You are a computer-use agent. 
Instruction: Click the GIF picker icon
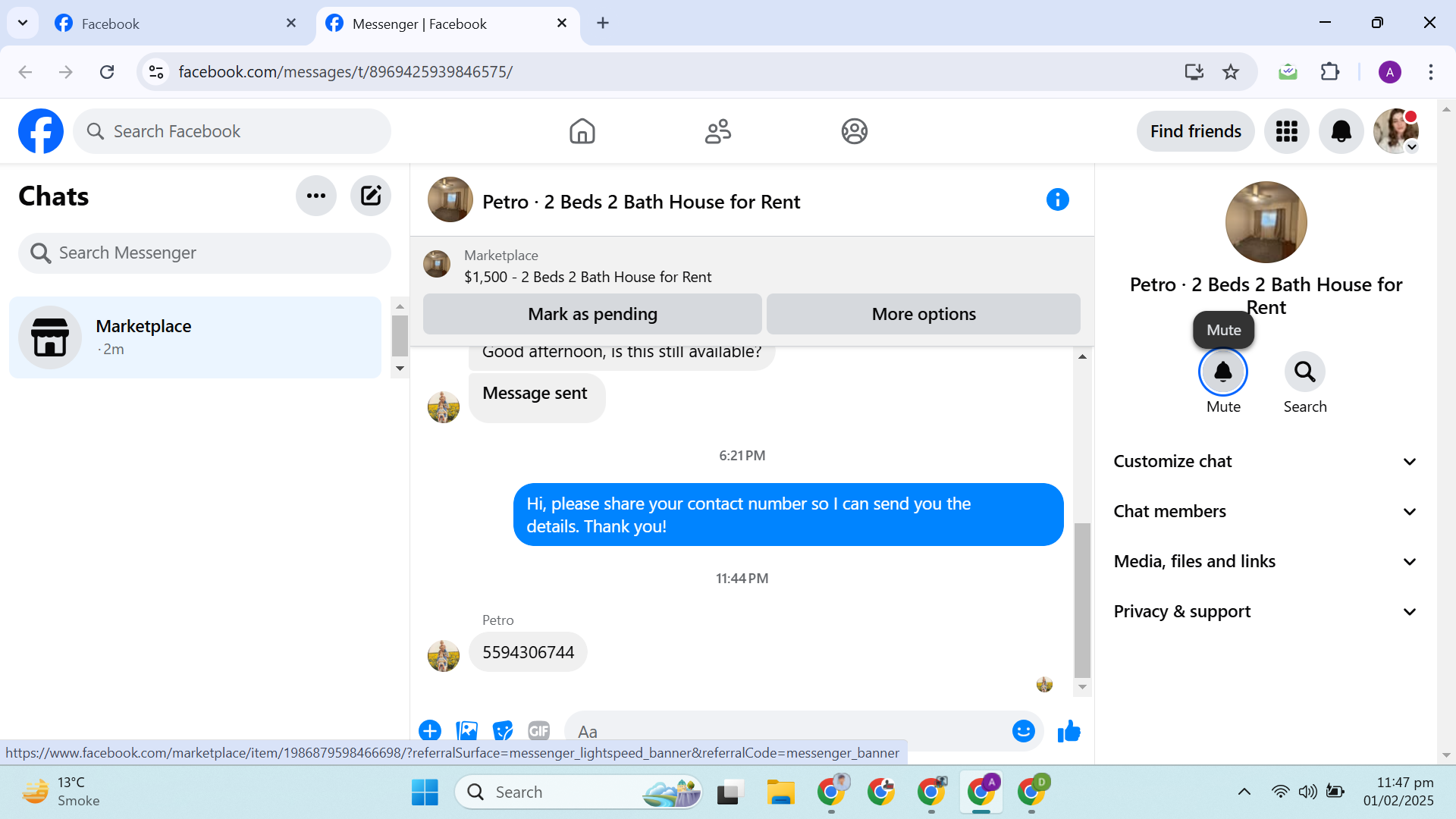coord(538,731)
